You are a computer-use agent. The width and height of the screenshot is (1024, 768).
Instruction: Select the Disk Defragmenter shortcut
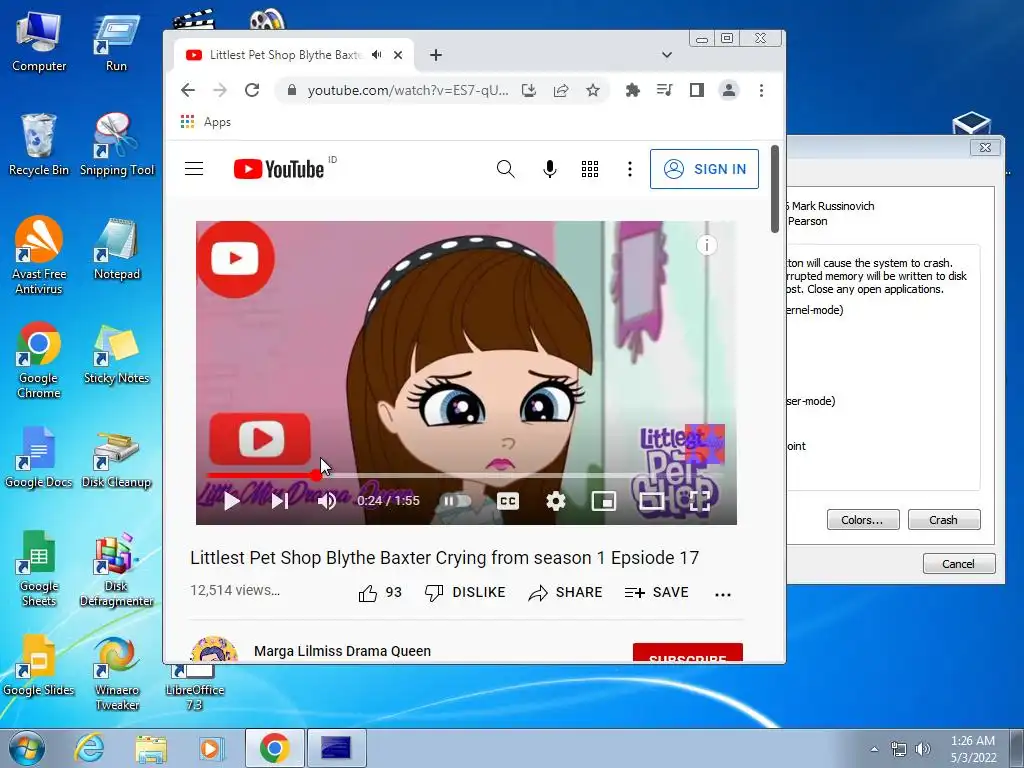pos(116,569)
